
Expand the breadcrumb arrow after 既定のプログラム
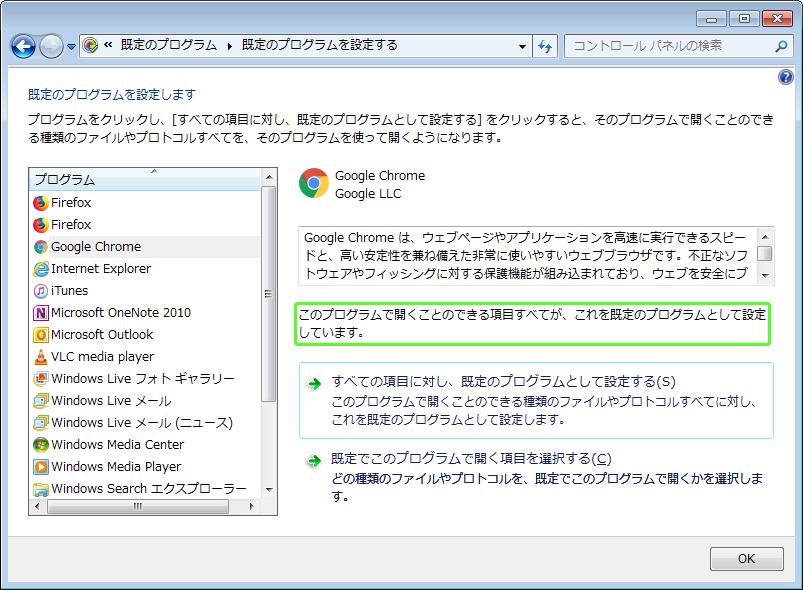[229, 46]
